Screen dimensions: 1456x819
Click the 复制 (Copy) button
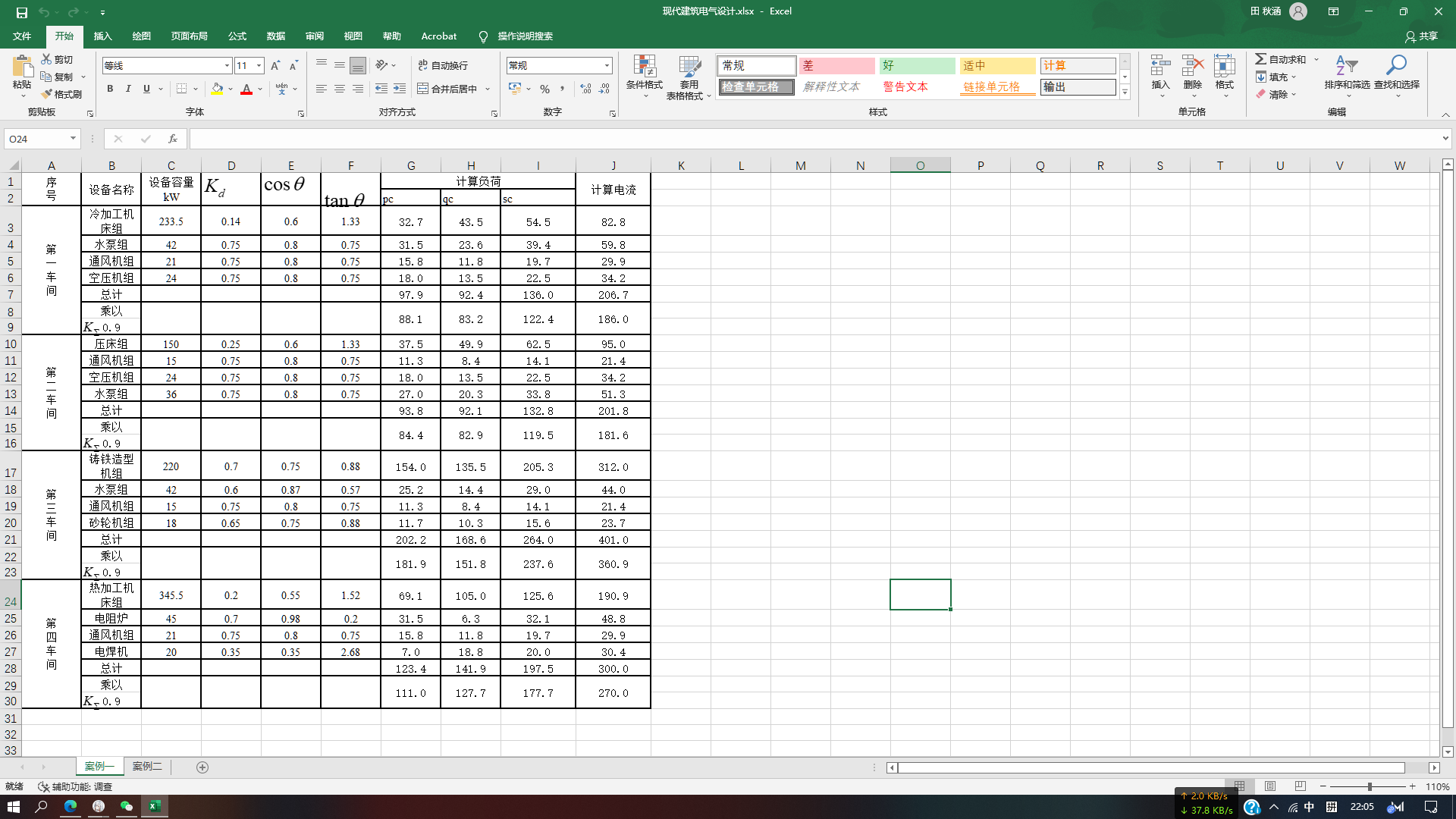[x=58, y=77]
